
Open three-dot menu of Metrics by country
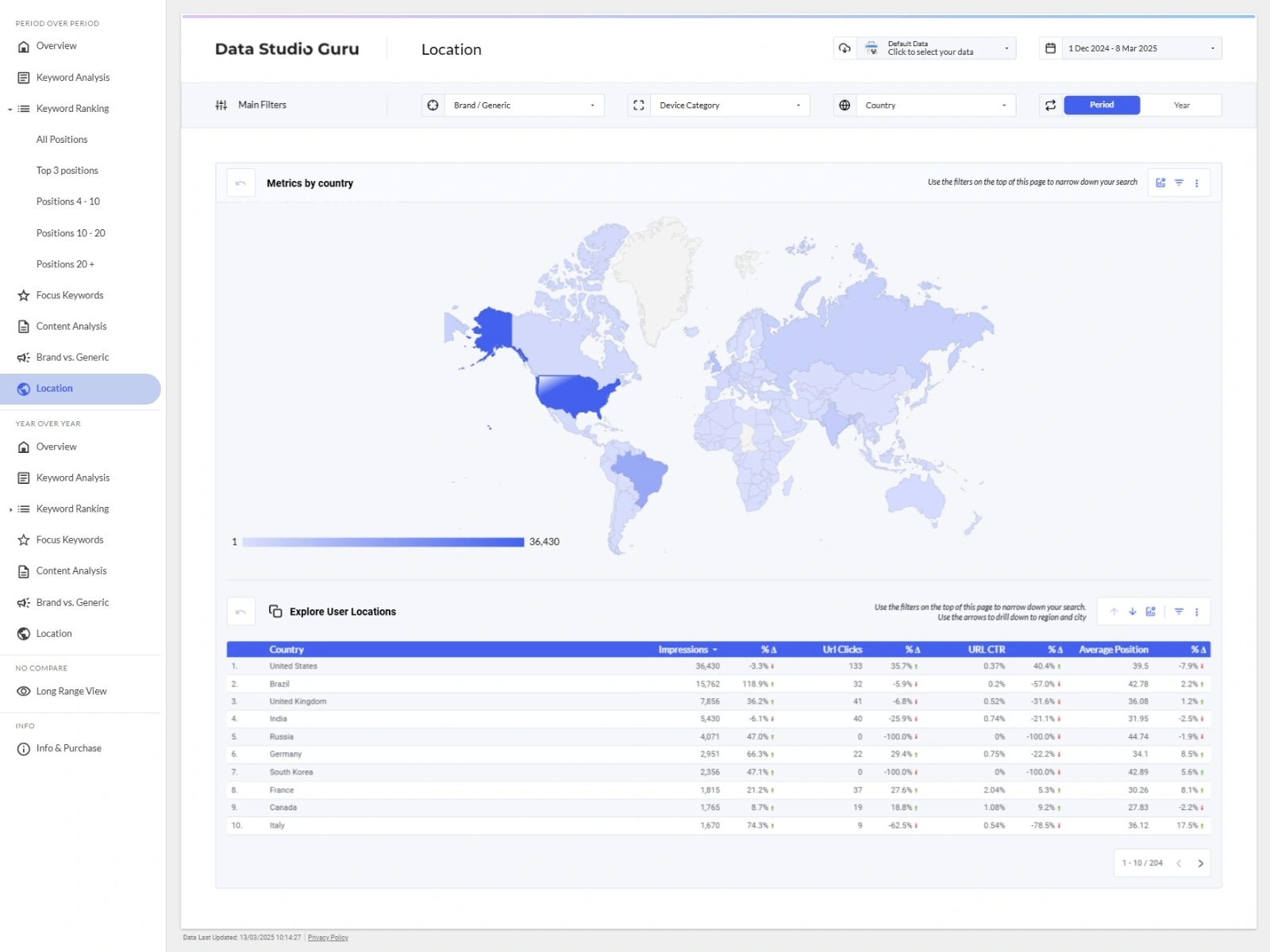[1196, 183]
